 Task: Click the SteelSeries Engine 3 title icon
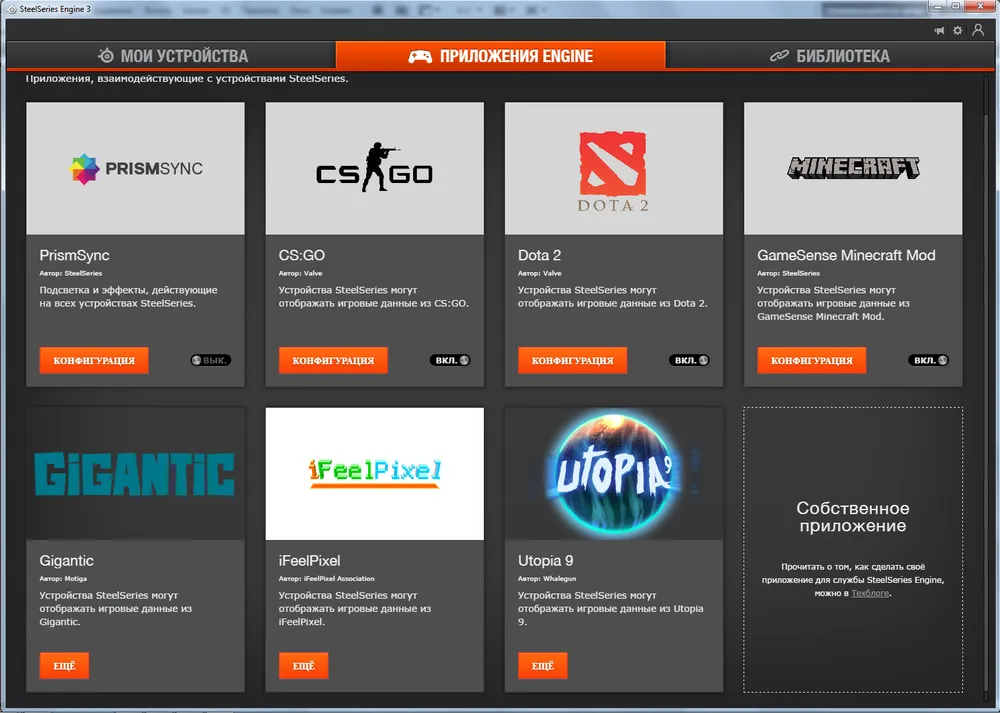(11, 9)
